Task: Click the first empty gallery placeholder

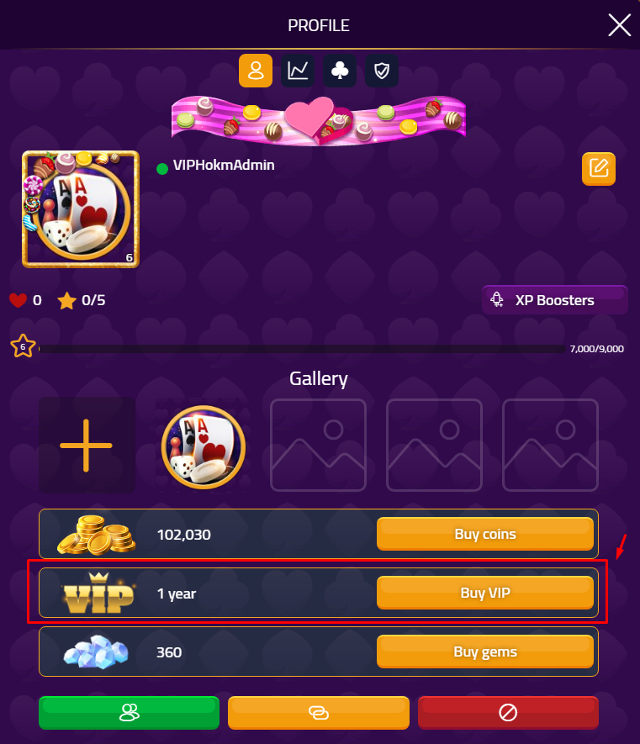Action: tap(318, 445)
